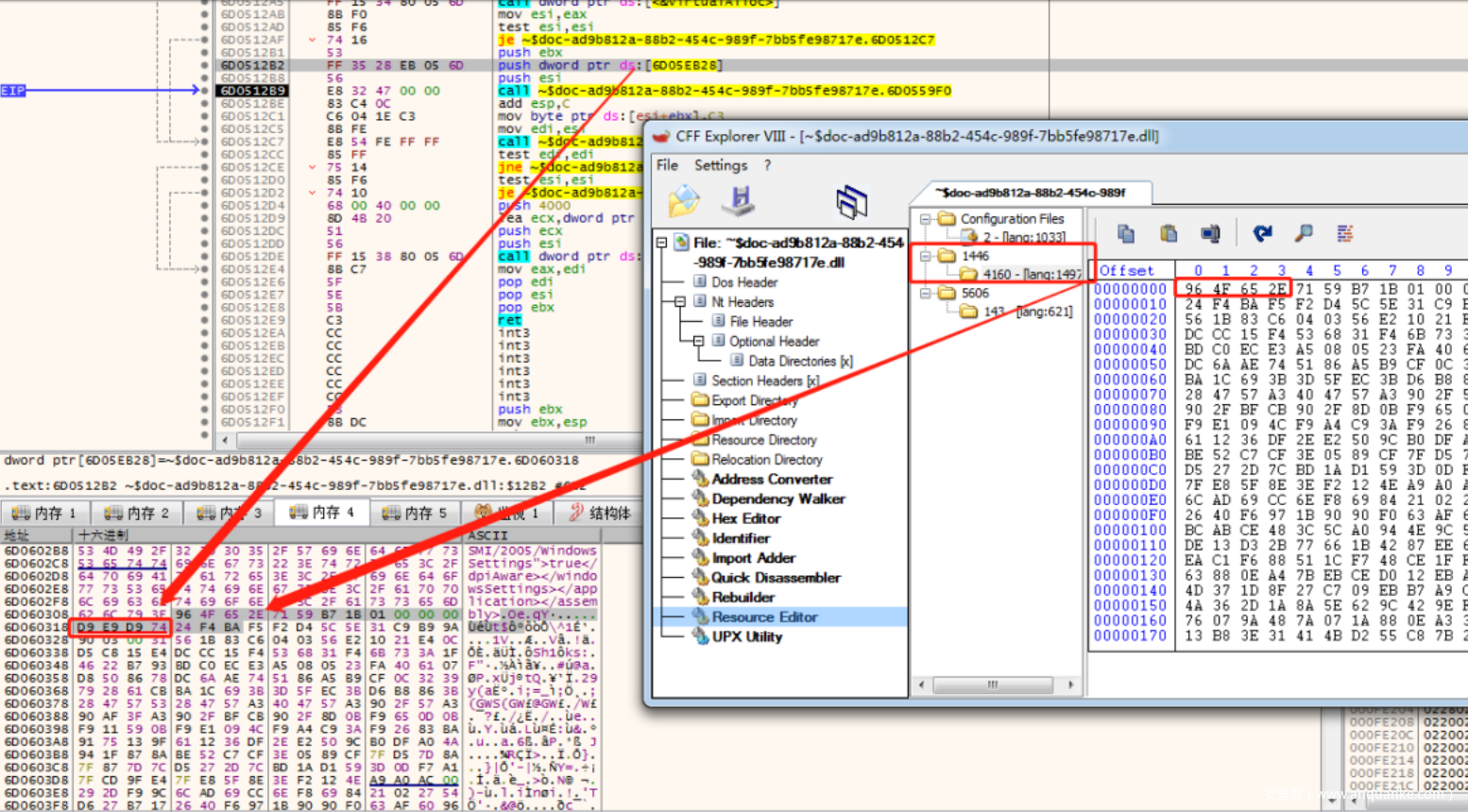
Task: Click the save floppy disk icon
Action: pyautogui.click(x=740, y=201)
